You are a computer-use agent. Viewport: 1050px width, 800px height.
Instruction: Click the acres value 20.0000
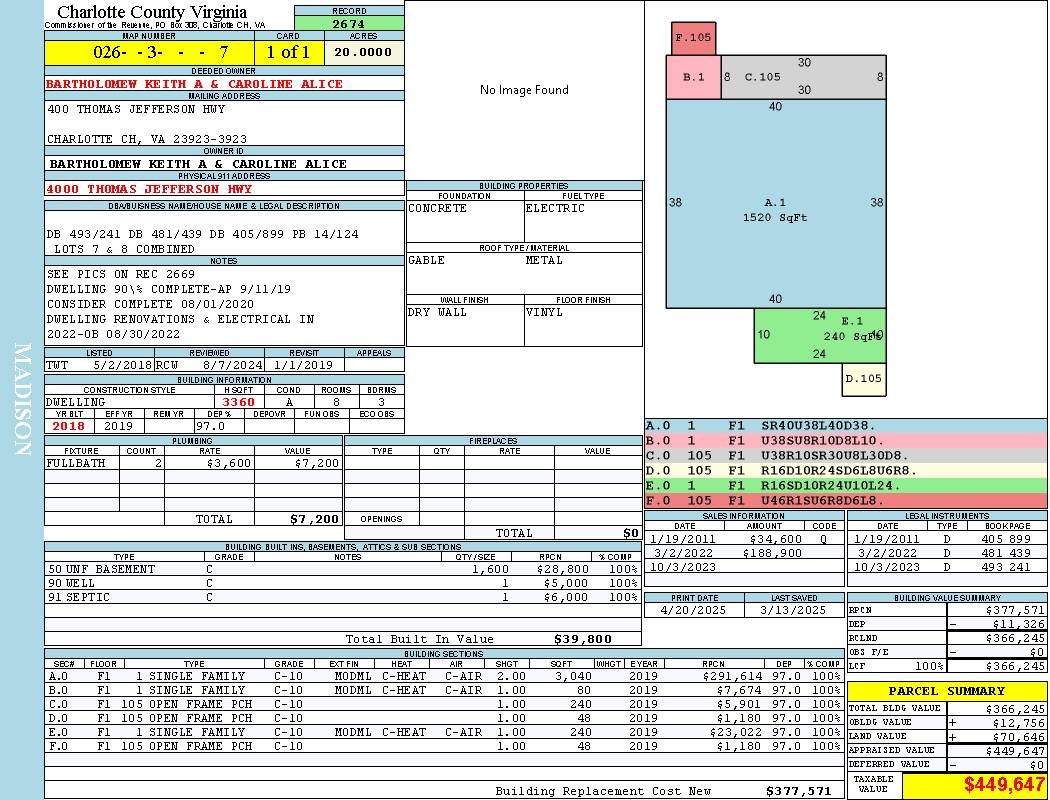[x=364, y=52]
